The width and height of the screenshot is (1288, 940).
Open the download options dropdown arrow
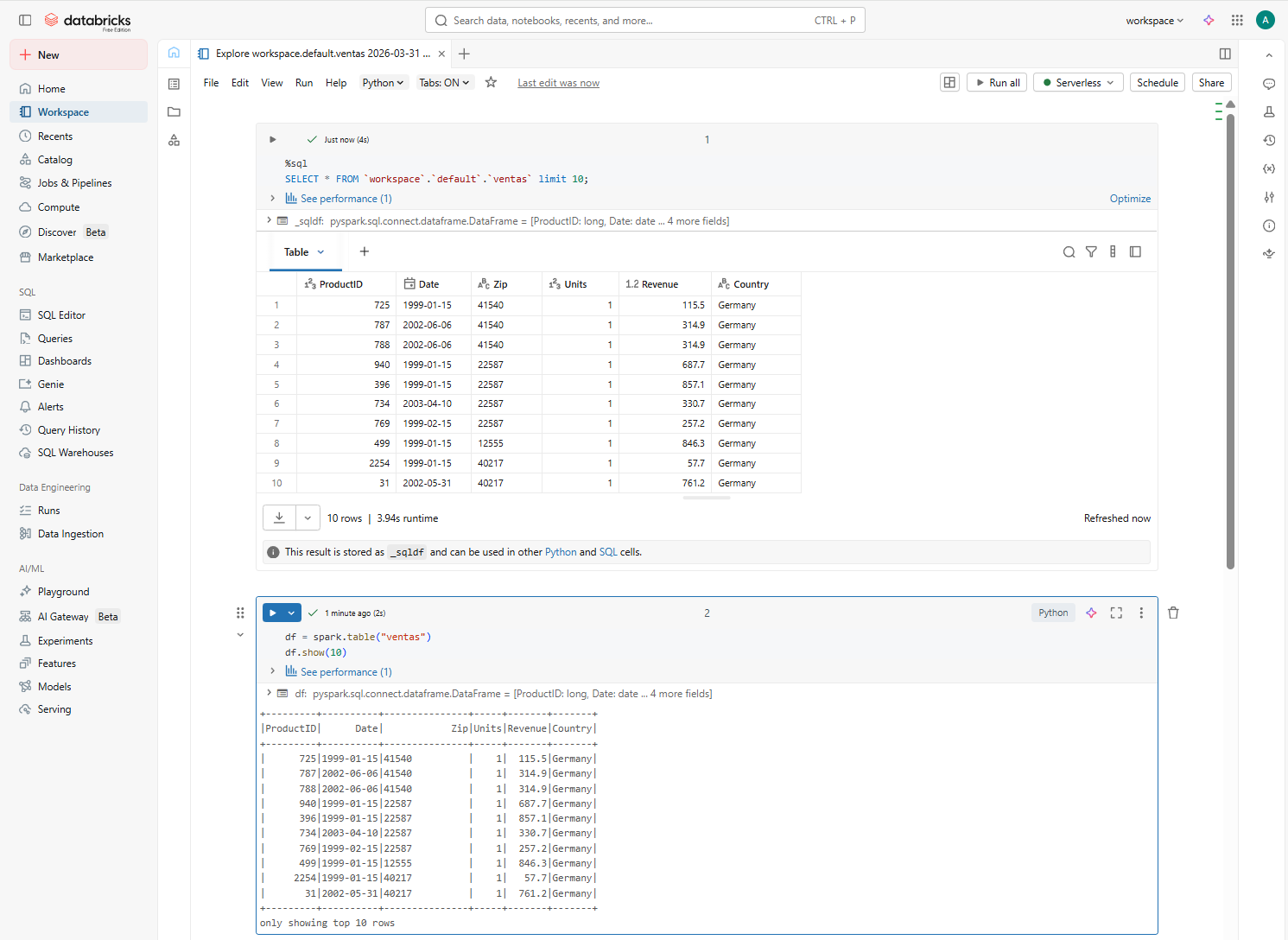click(x=308, y=518)
